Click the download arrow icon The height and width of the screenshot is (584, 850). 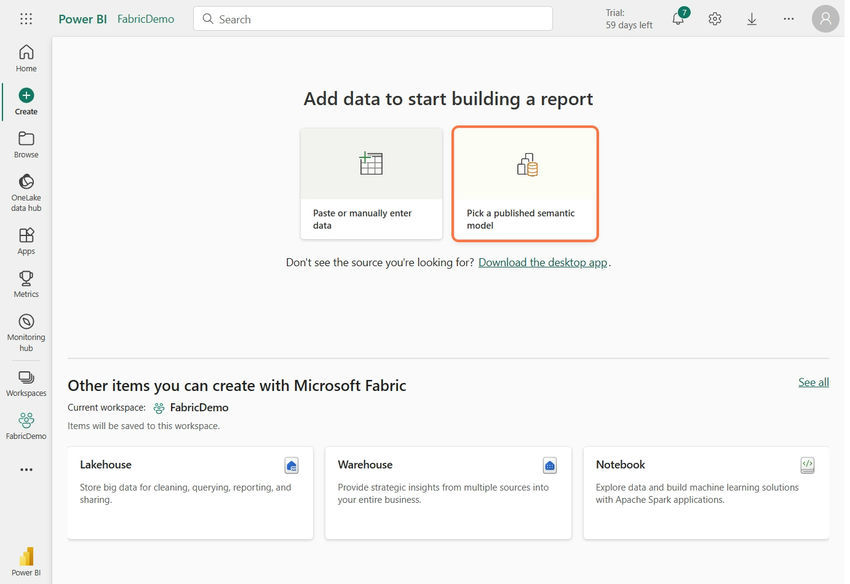(x=752, y=19)
